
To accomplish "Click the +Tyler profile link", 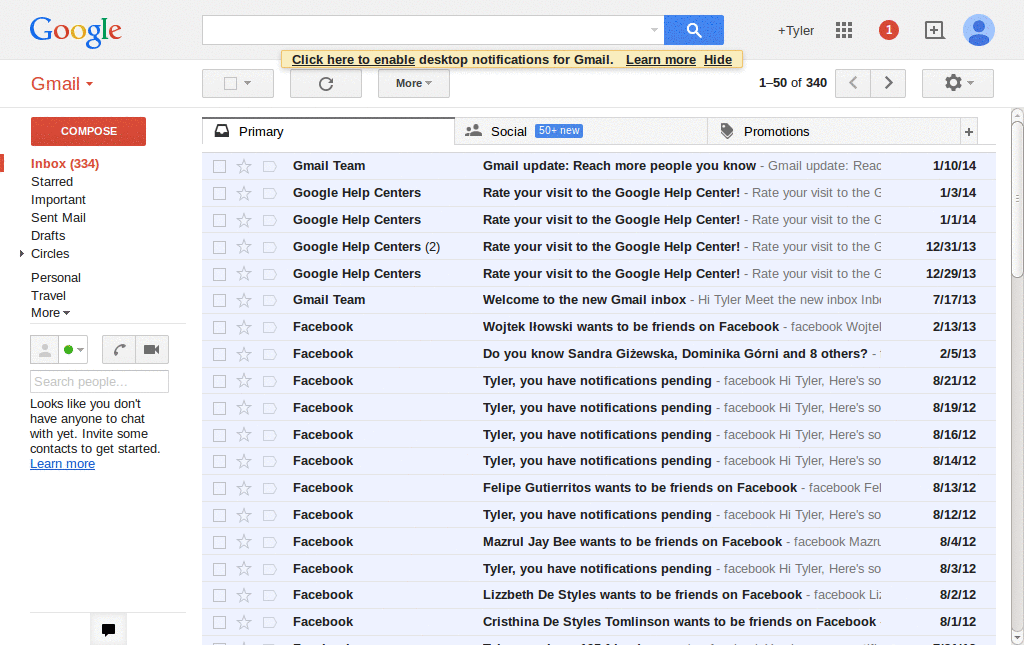I will [795, 31].
